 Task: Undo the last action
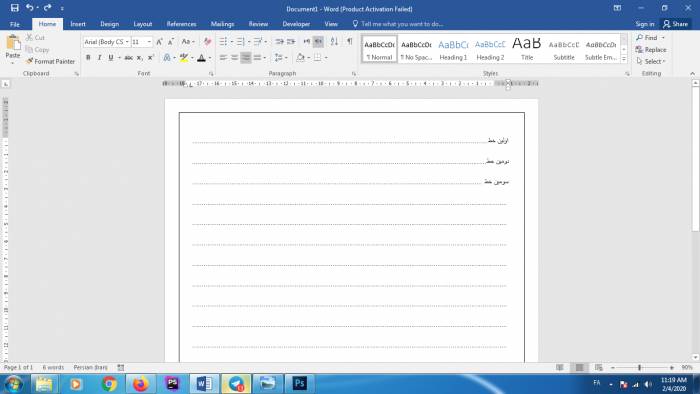coord(29,8)
